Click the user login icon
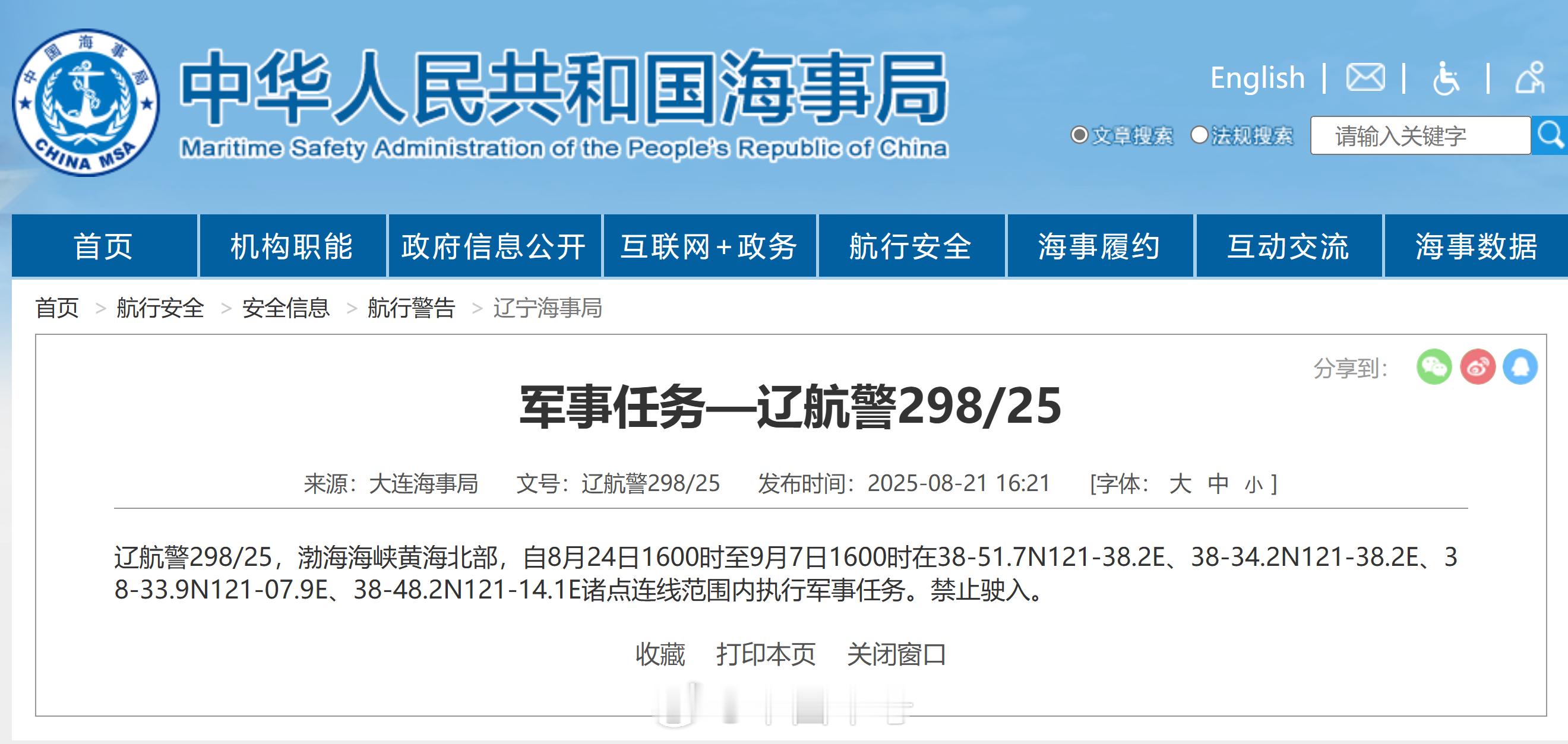The width and height of the screenshot is (1568, 744). 1529,78
